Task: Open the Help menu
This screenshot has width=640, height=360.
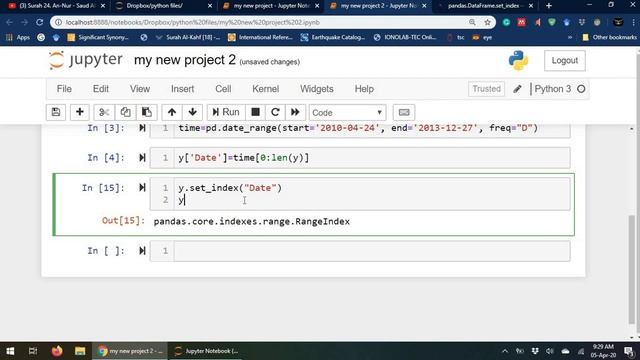Action: coord(364,89)
